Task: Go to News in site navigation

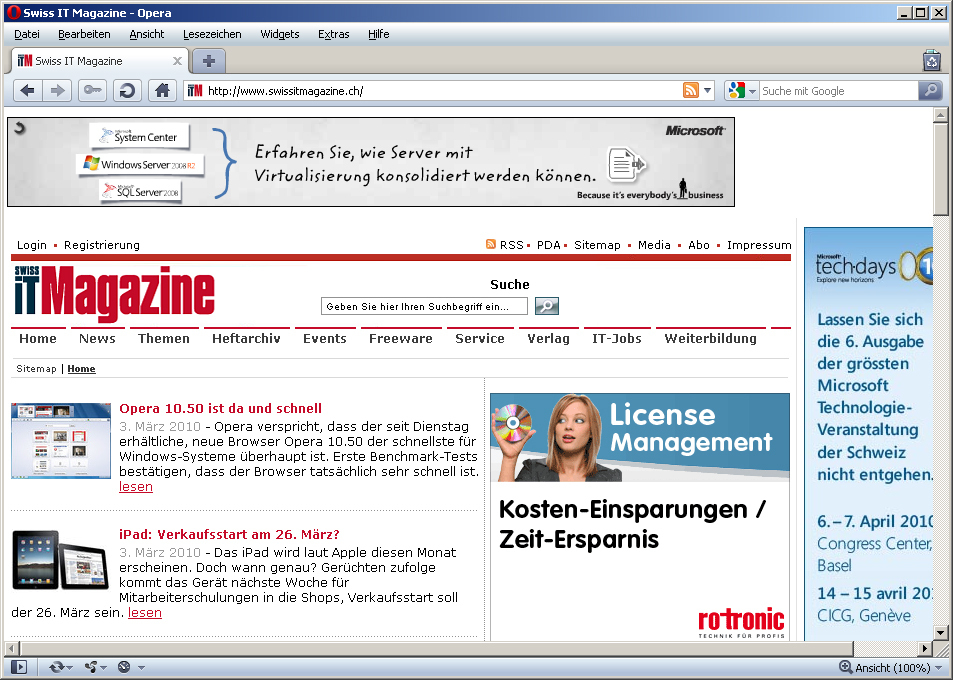Action: pyautogui.click(x=97, y=338)
